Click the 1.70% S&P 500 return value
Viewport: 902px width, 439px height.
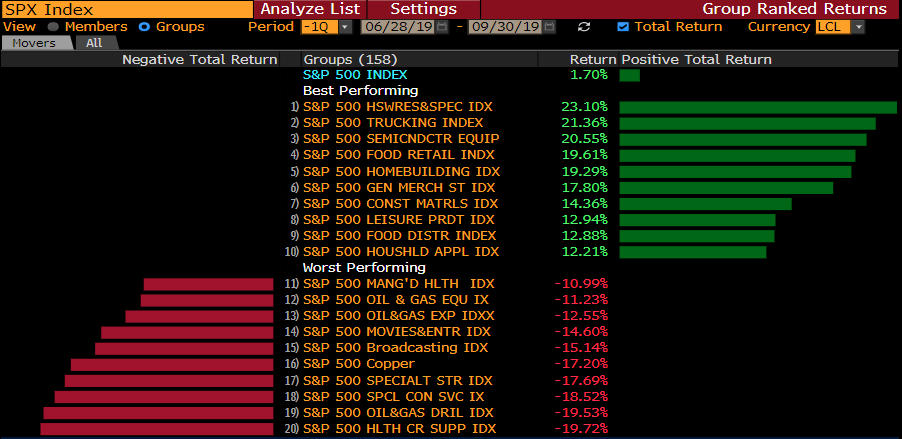588,75
